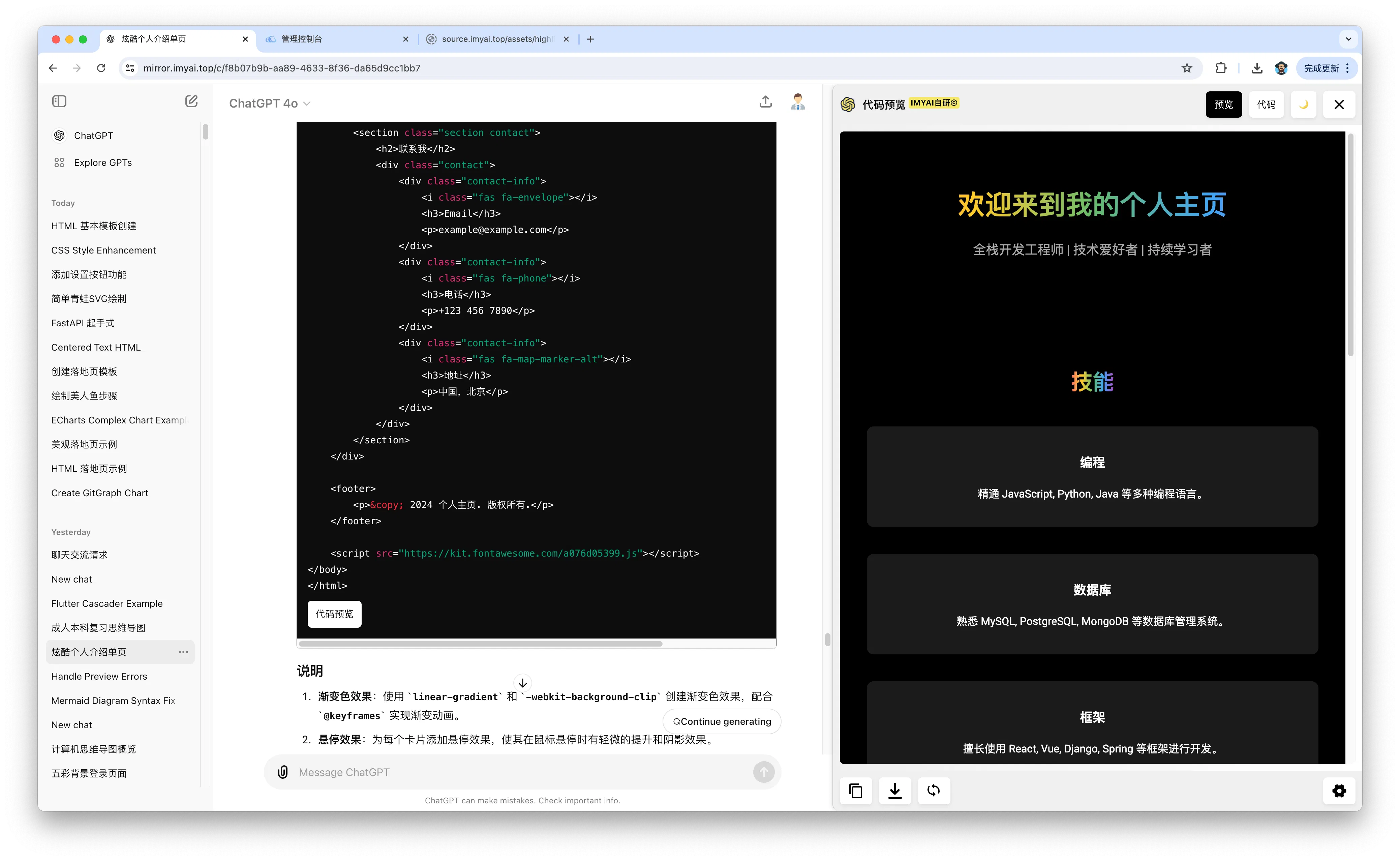Click the code block horizontal scrollbar
Screen dimensions: 1400x861
point(480,644)
